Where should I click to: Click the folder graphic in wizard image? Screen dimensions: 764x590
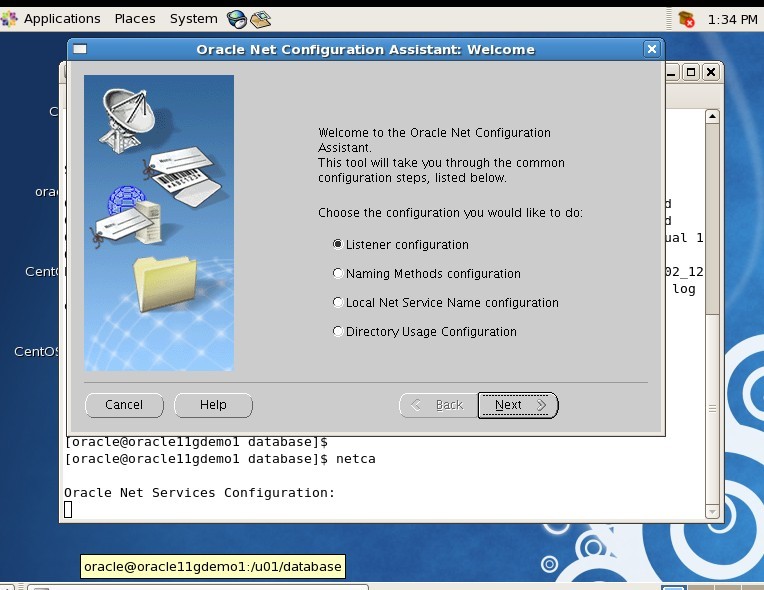coord(165,284)
